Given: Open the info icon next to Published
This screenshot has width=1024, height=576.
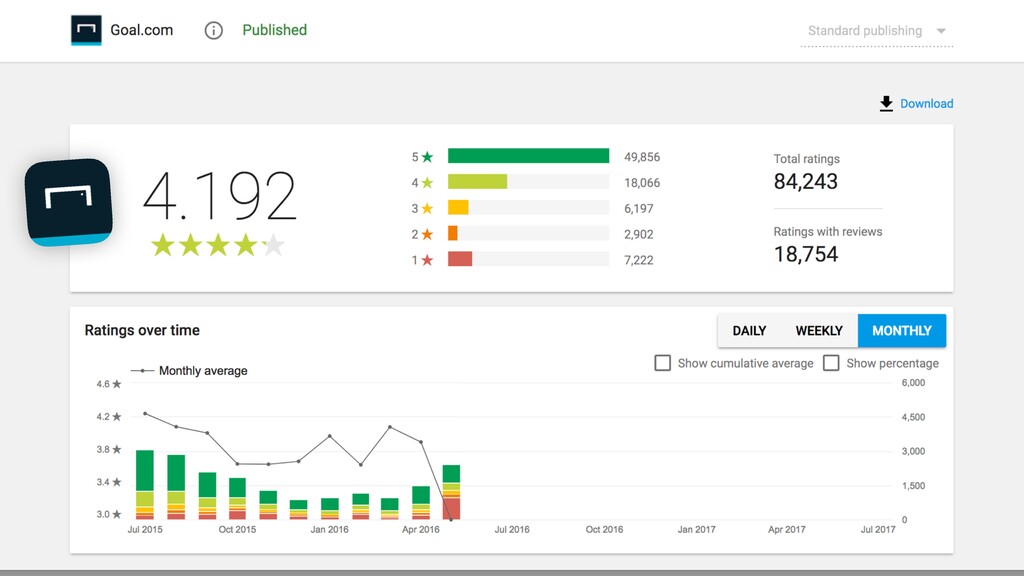Looking at the screenshot, I should pos(214,31).
